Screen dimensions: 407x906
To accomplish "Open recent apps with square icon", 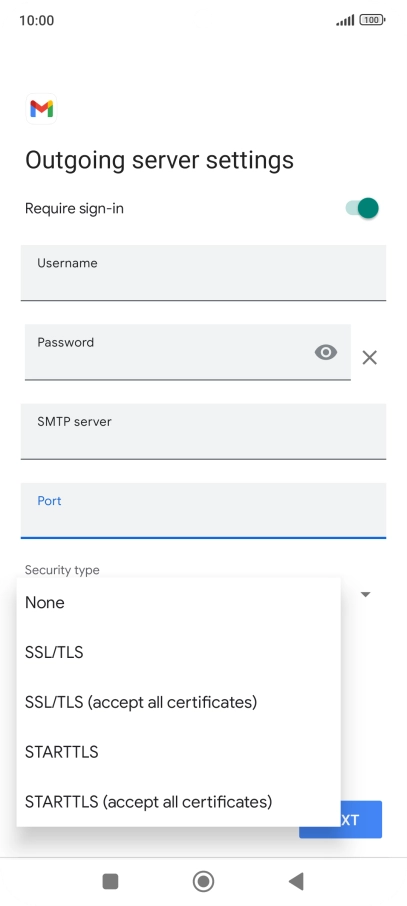I will [110, 881].
